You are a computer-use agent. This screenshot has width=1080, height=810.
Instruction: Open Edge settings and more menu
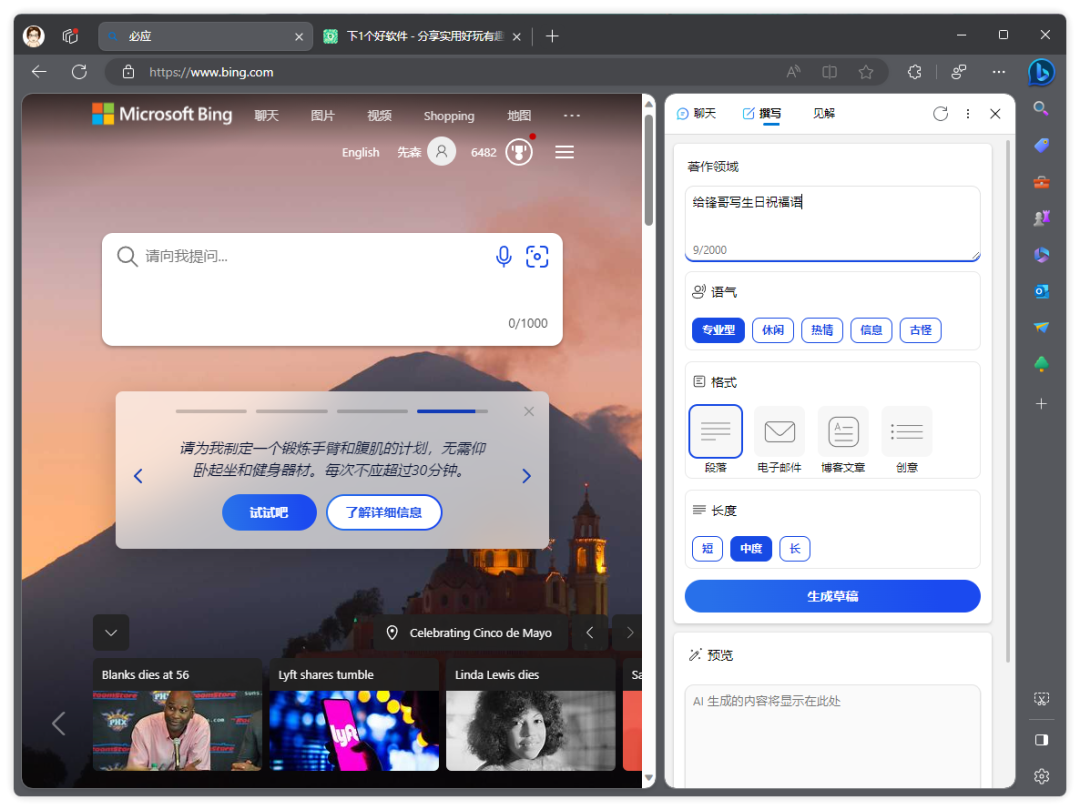tap(998, 72)
